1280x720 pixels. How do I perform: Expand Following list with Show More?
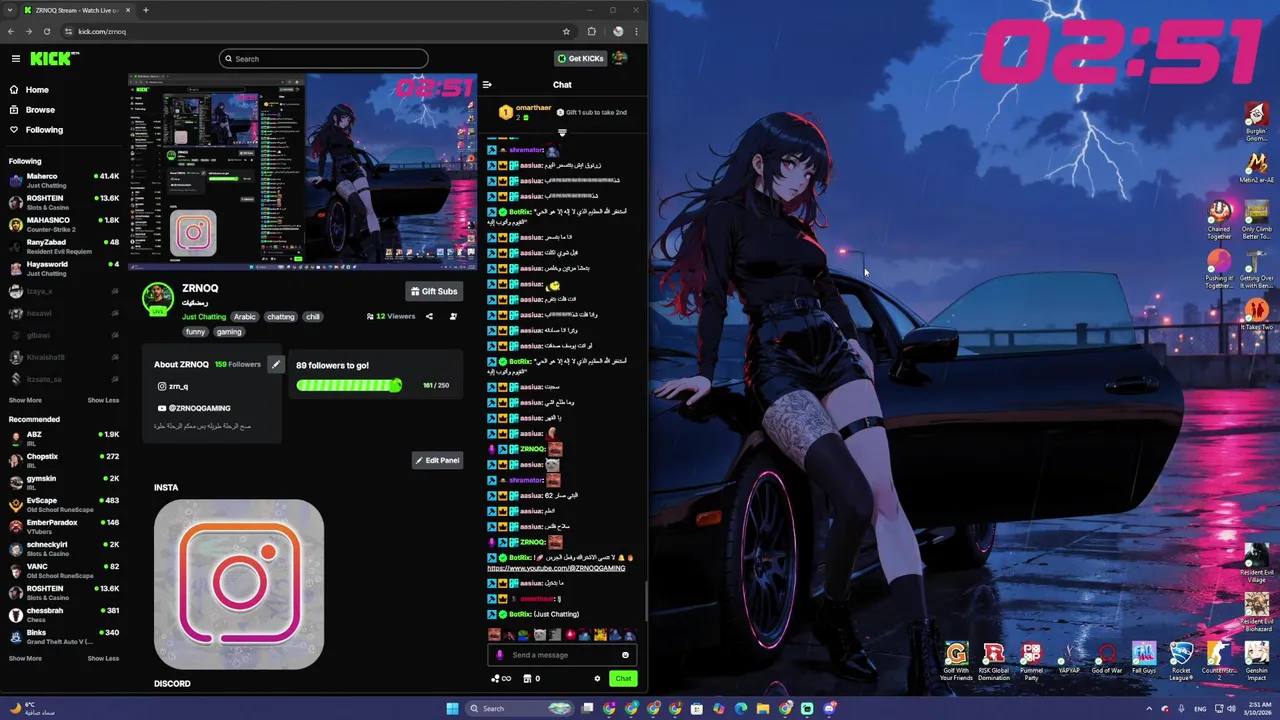(x=25, y=400)
